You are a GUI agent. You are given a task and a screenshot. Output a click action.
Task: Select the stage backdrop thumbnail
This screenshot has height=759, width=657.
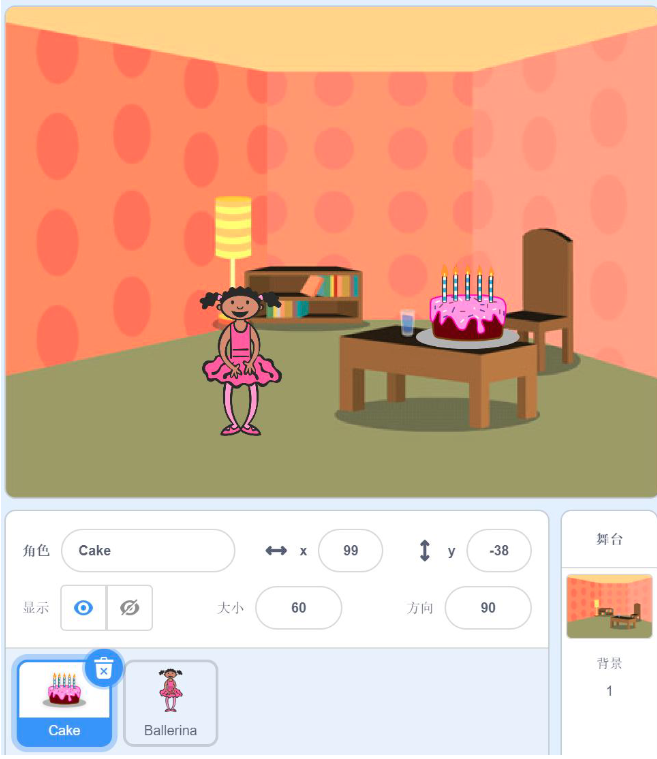610,606
